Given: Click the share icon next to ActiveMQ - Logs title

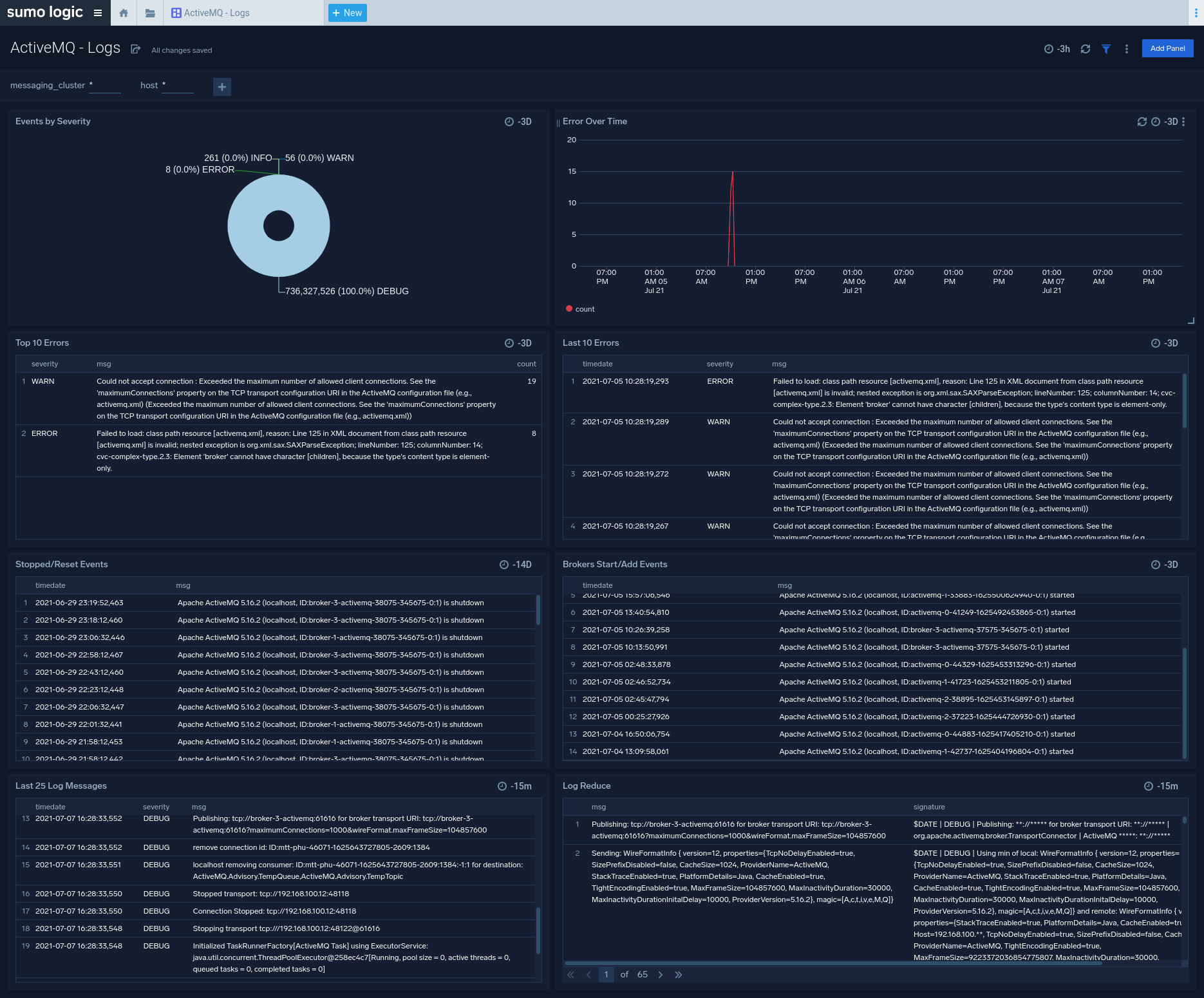Looking at the screenshot, I should tap(135, 48).
